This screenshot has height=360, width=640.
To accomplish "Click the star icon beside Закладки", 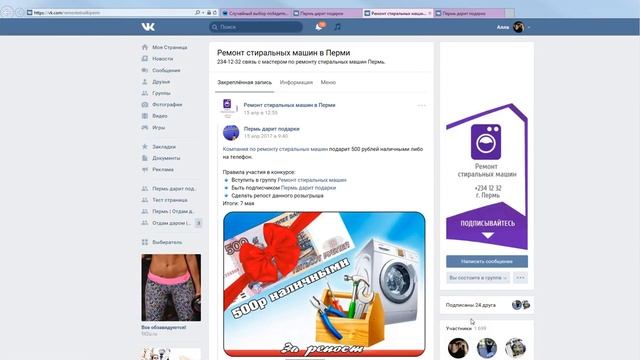I will point(144,147).
